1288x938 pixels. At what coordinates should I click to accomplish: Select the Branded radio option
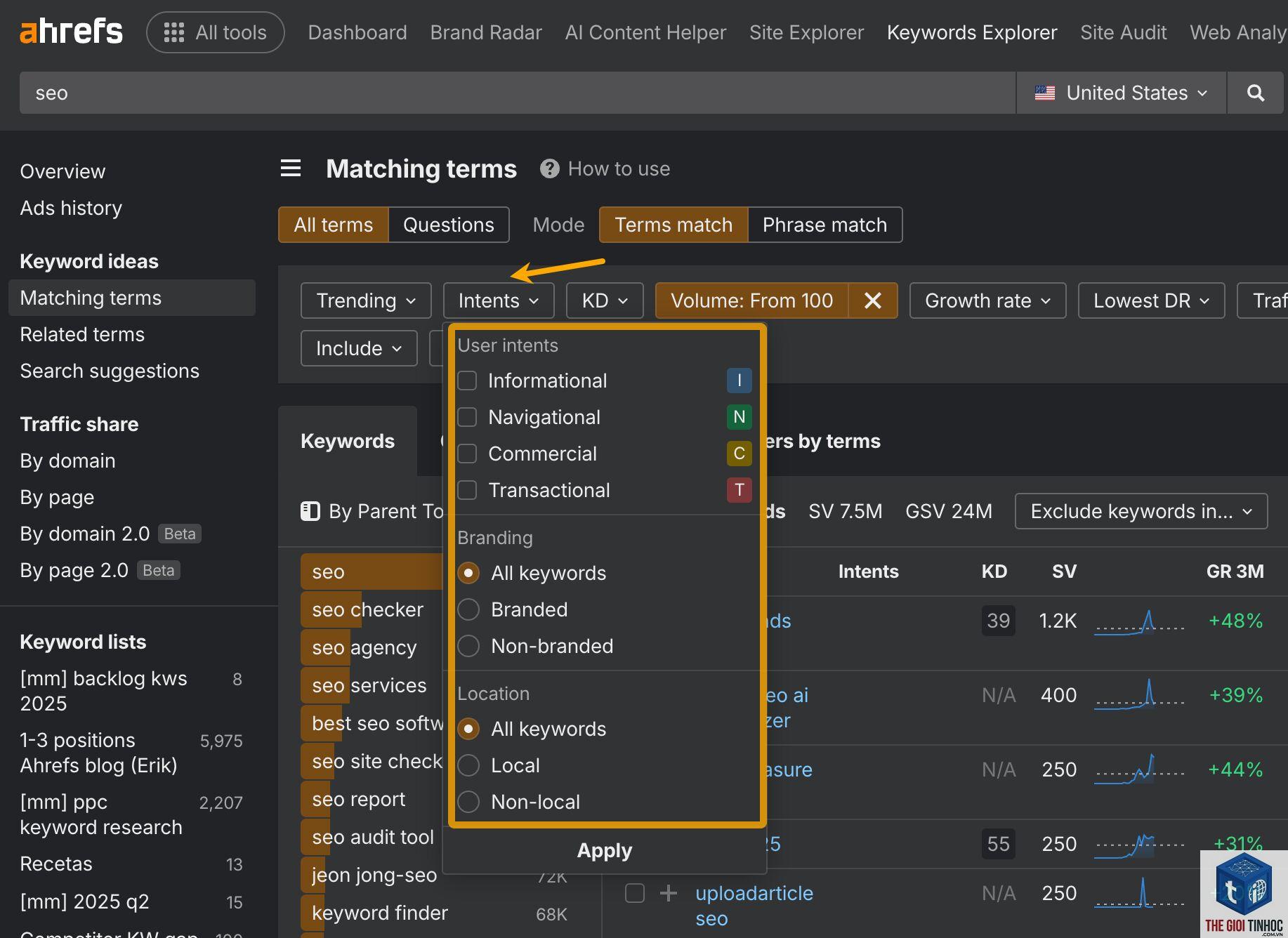point(468,609)
